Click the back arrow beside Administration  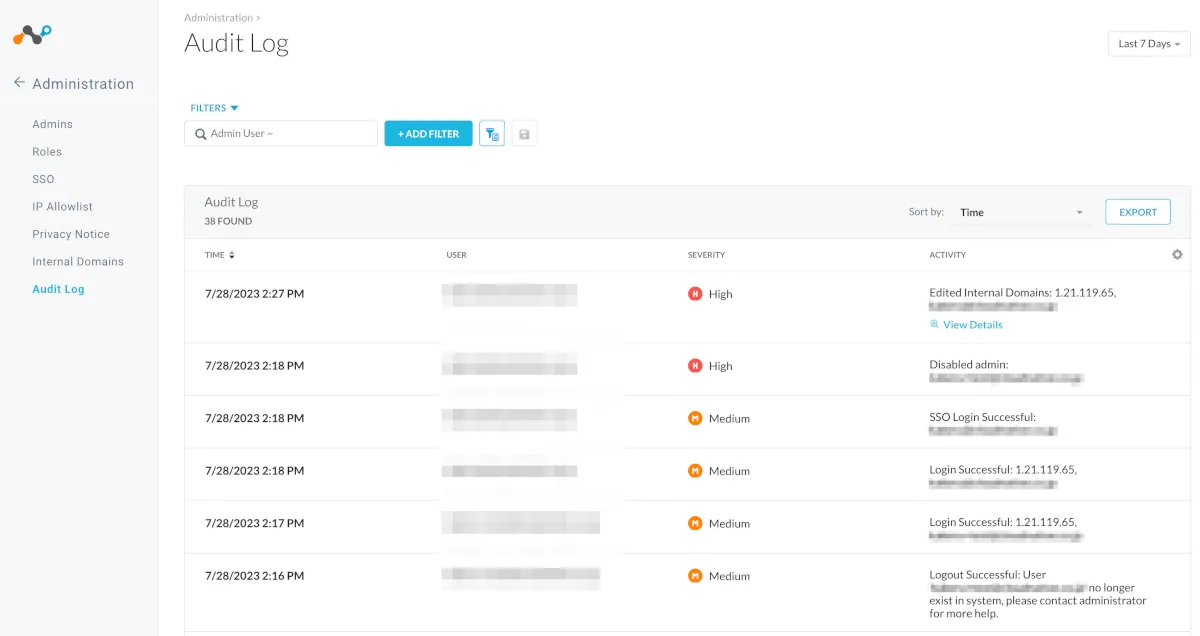click(19, 83)
